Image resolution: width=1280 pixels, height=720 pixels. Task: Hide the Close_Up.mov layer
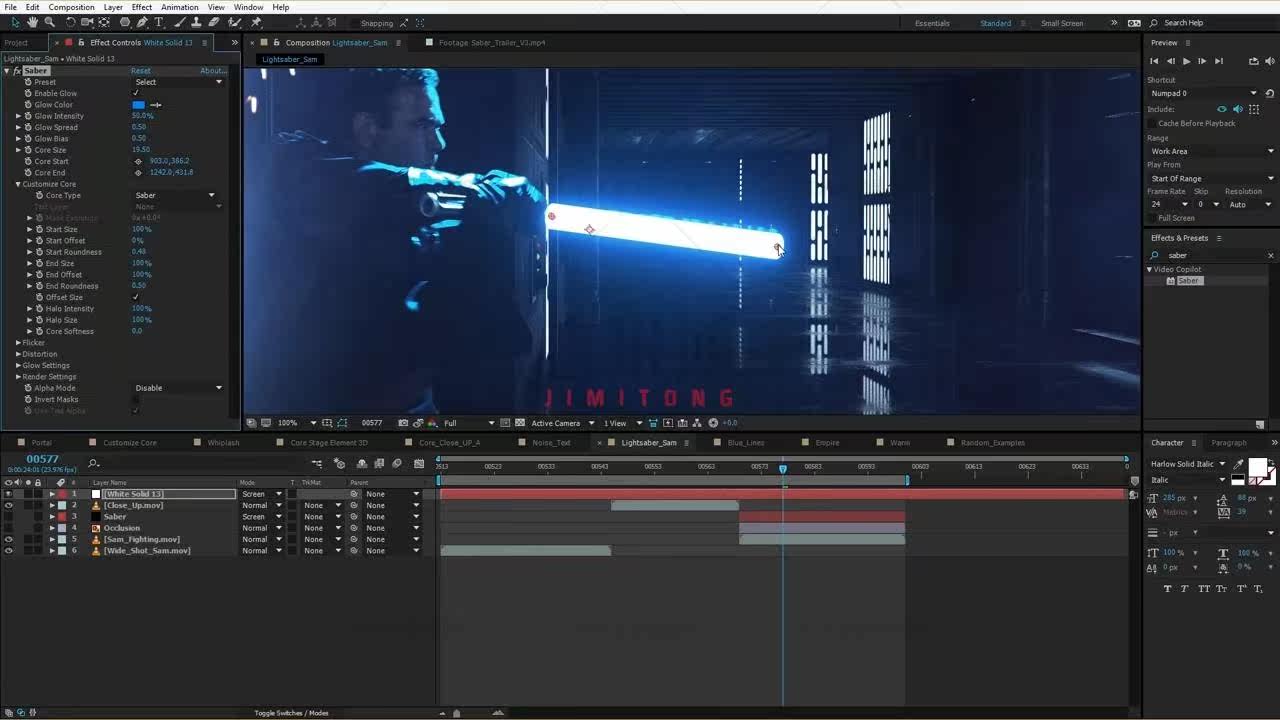click(9, 505)
